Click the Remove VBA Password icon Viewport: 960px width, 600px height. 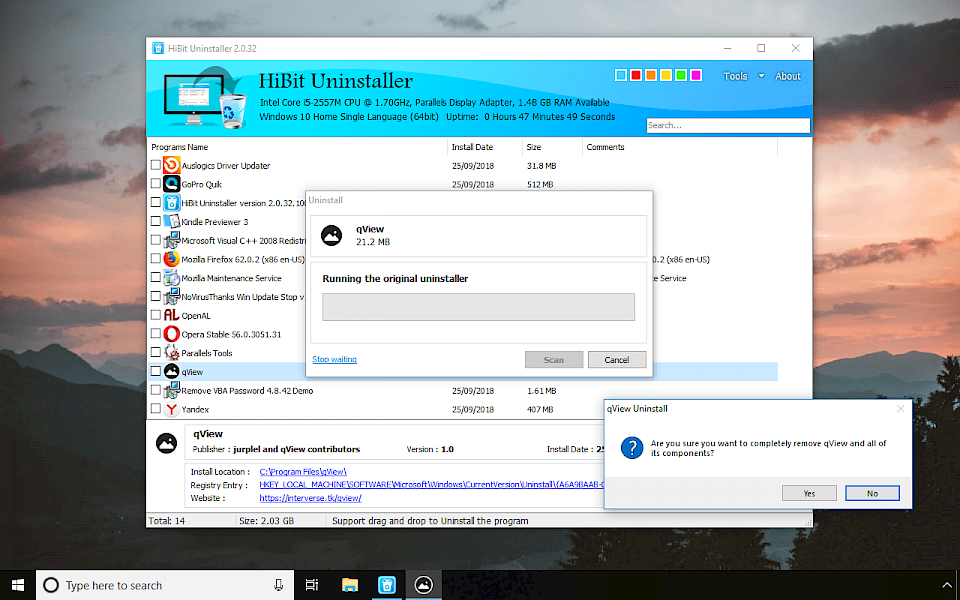pos(171,390)
